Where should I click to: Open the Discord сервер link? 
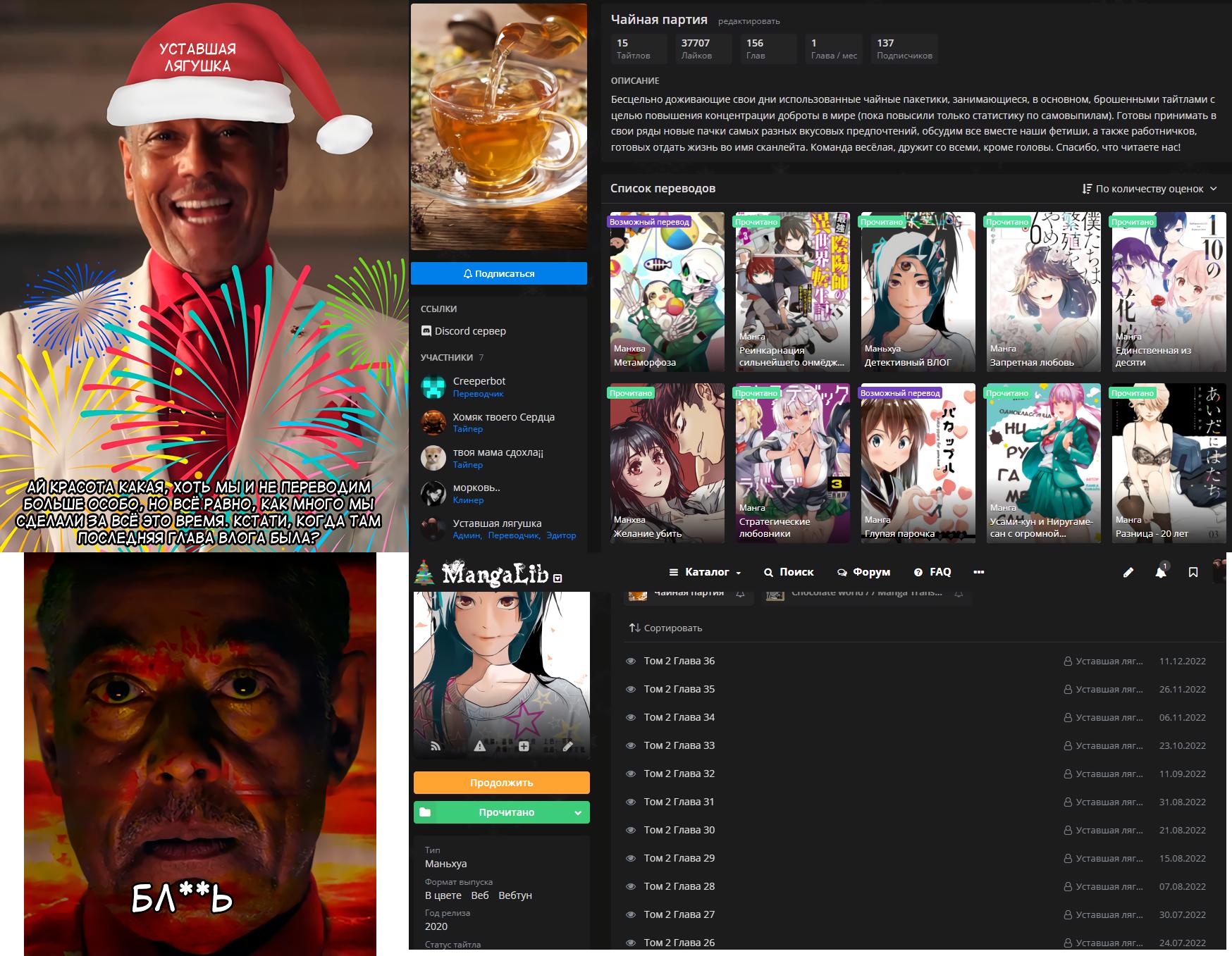470,330
